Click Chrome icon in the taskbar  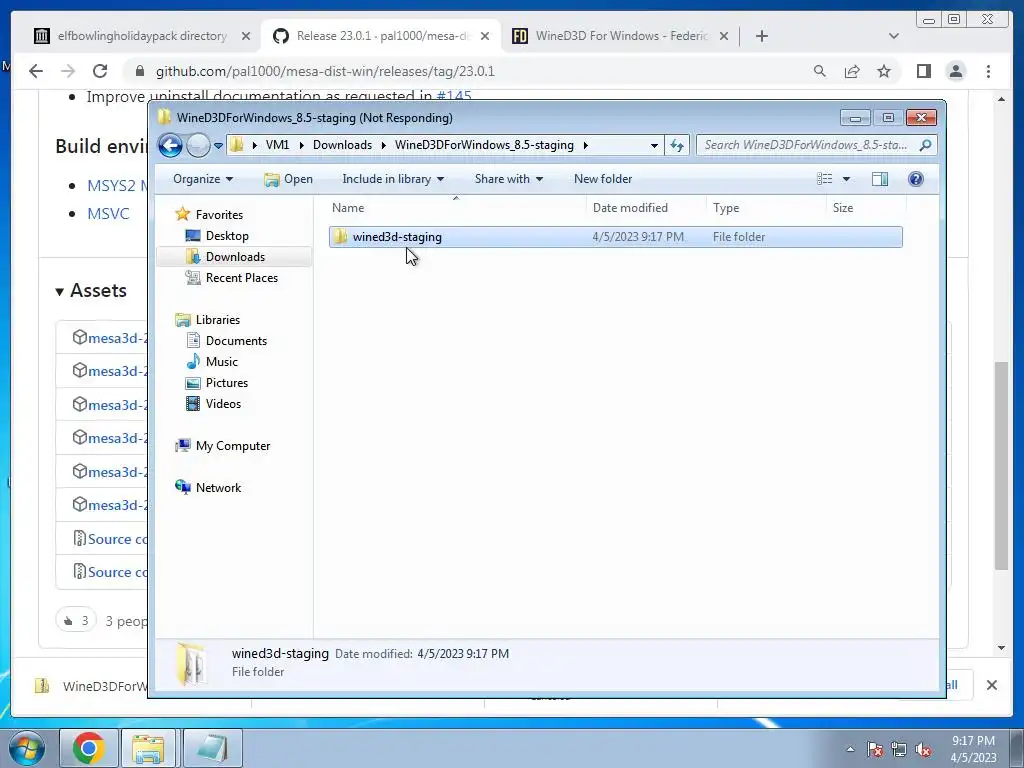(x=89, y=748)
